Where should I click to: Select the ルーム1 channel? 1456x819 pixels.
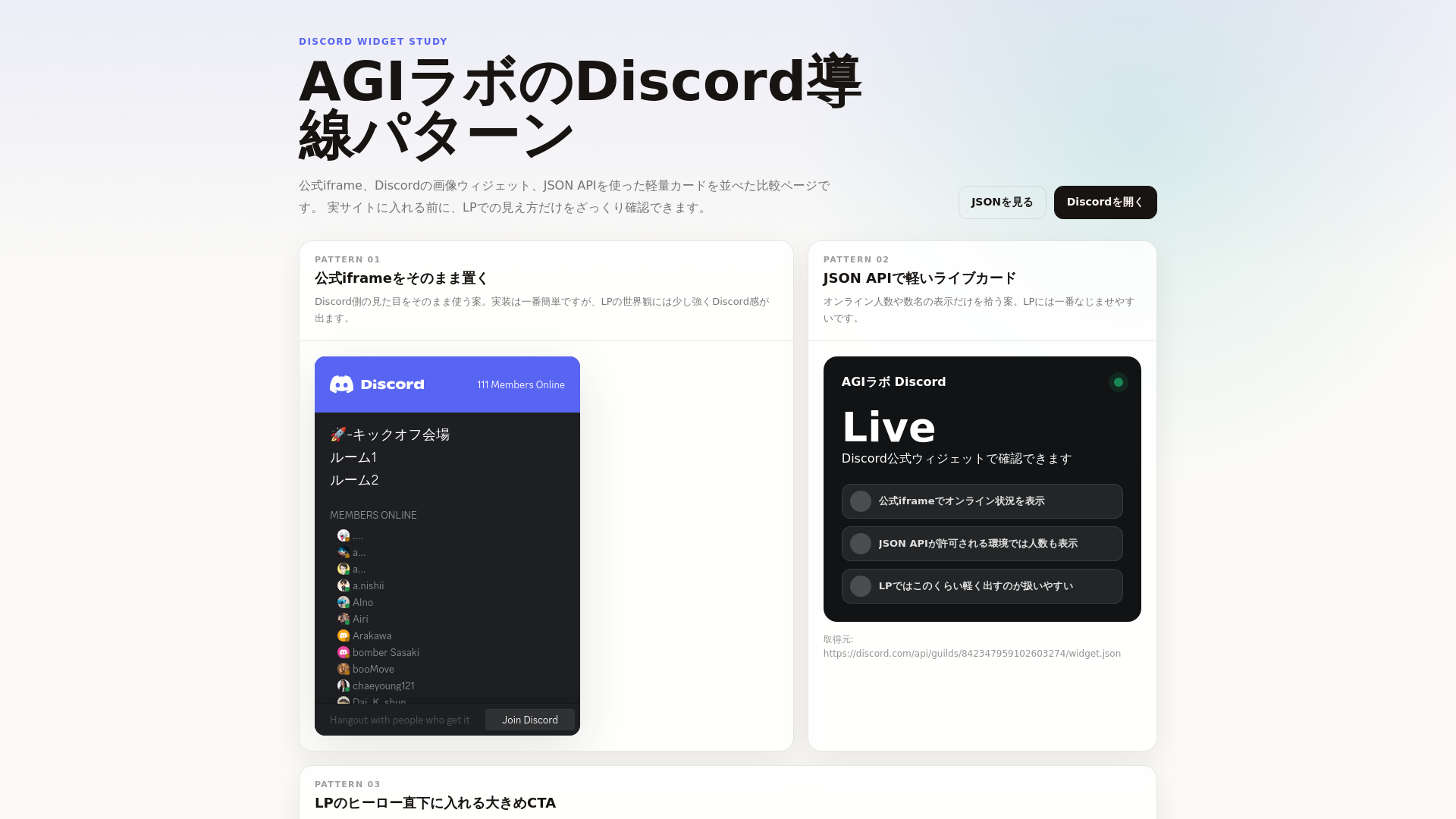[x=353, y=457]
